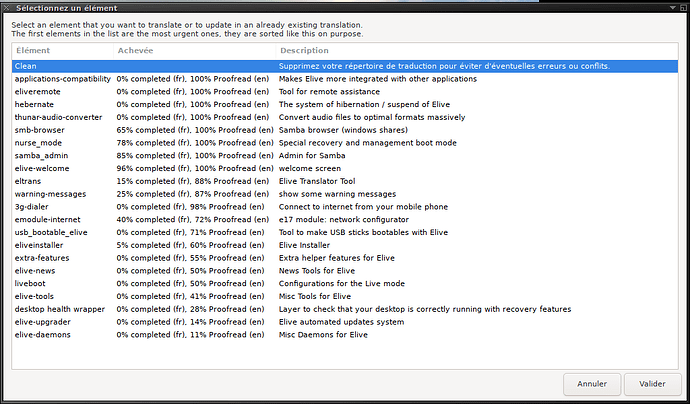
Task: Click the 'Elive Translator Tool' description
Action: pyautogui.click(x=317, y=181)
